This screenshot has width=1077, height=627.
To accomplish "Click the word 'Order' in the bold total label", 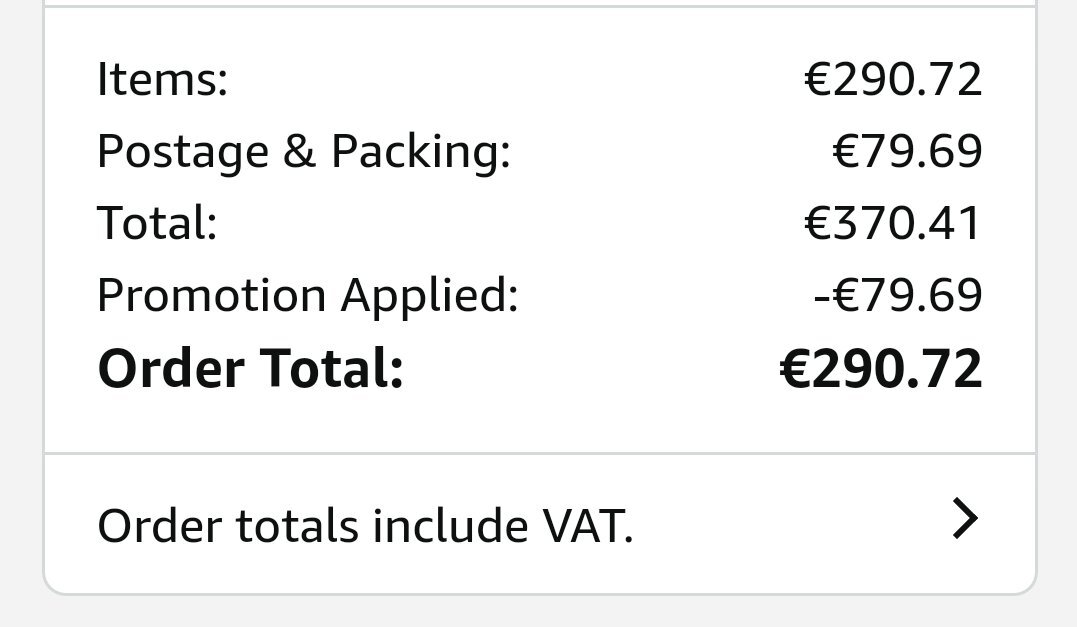I will tap(171, 369).
